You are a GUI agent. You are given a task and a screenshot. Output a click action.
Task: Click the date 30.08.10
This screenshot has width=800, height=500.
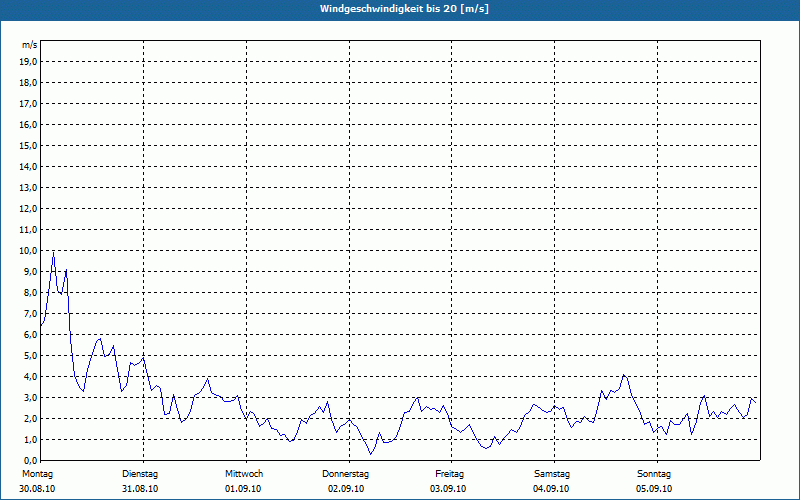pyautogui.click(x=37, y=489)
